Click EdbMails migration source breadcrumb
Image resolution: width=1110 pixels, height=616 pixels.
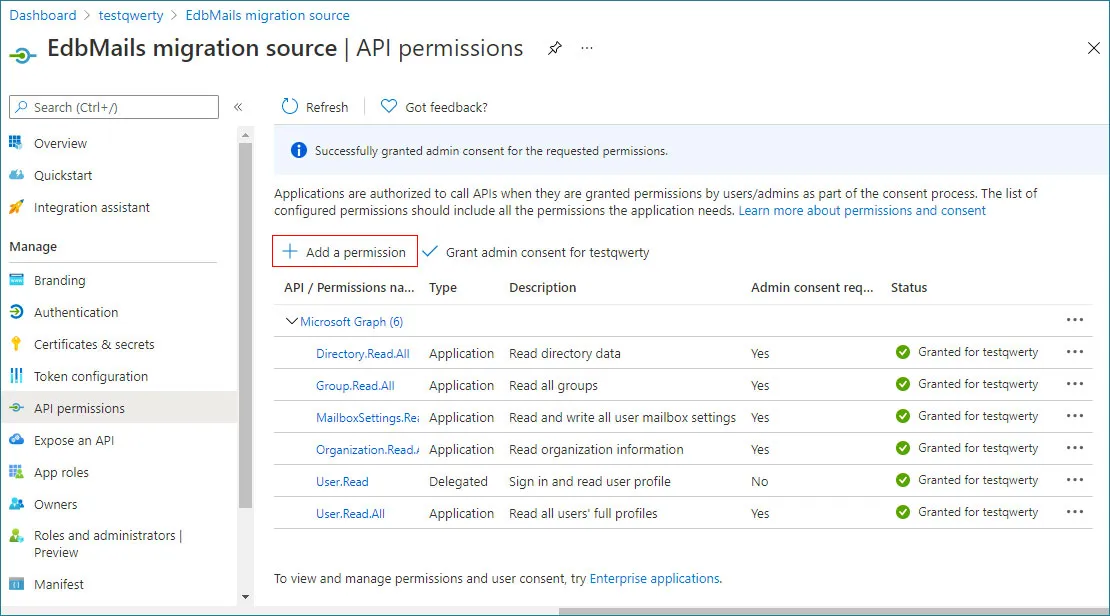coord(267,15)
